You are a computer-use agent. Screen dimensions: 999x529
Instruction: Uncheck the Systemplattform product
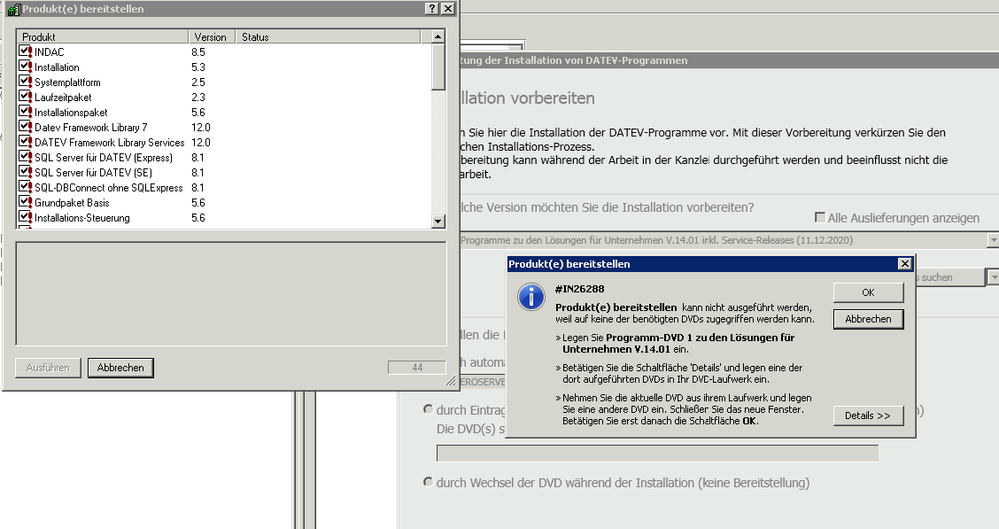(25, 82)
